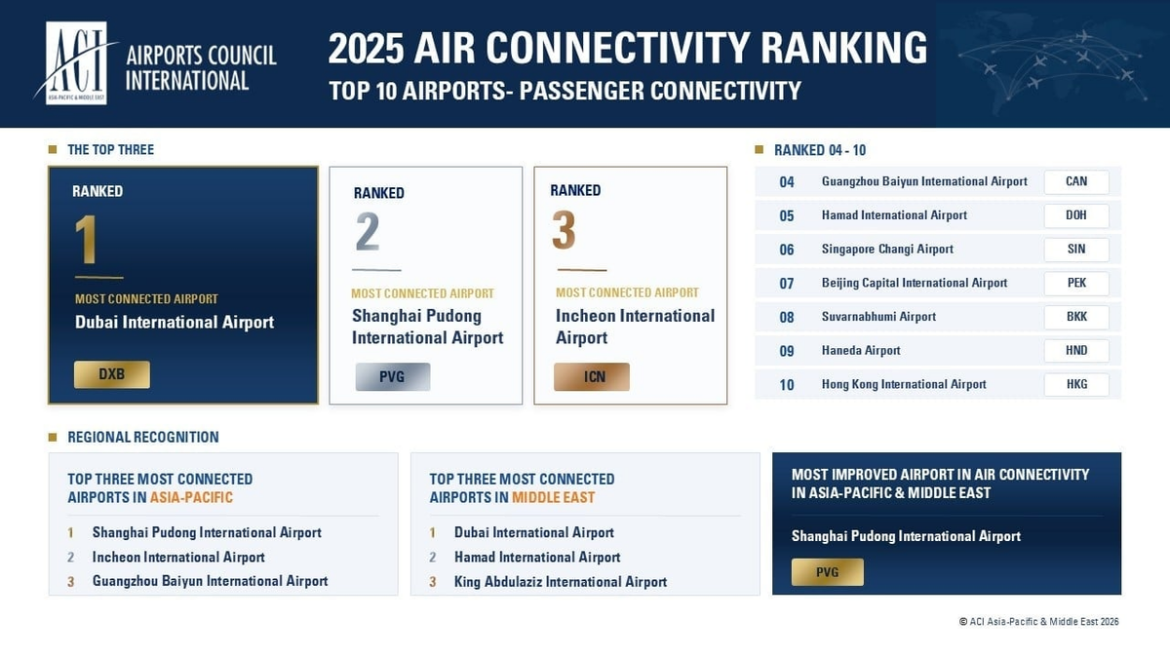Click the SIN airport code badge

(x=1076, y=249)
